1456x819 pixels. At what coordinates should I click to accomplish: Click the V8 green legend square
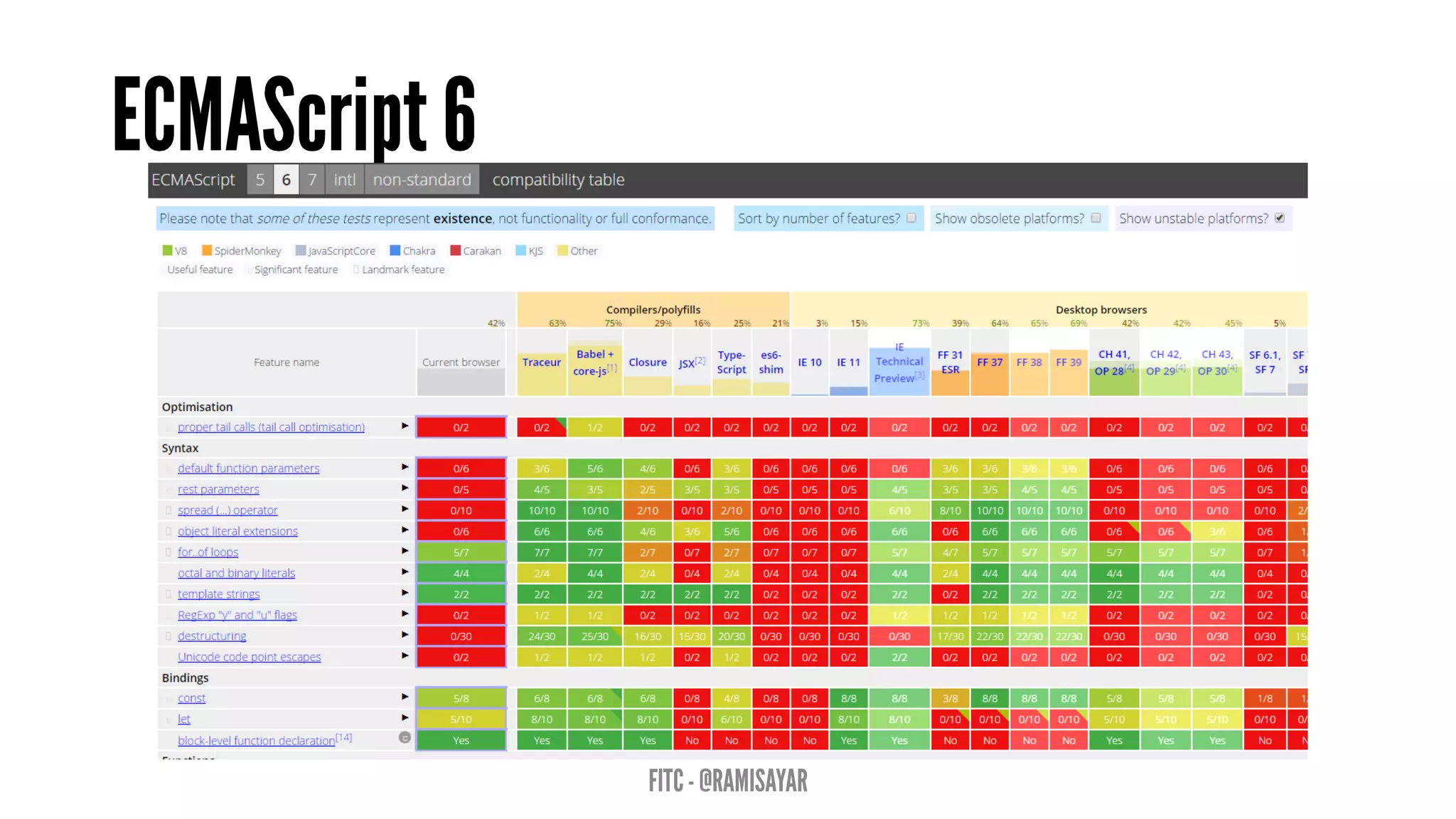tap(167, 250)
